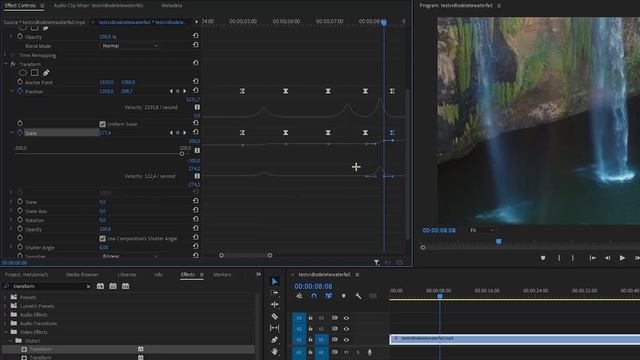Open the Sampling Bilinear dropdown
The width and height of the screenshot is (640, 360).
[129, 256]
